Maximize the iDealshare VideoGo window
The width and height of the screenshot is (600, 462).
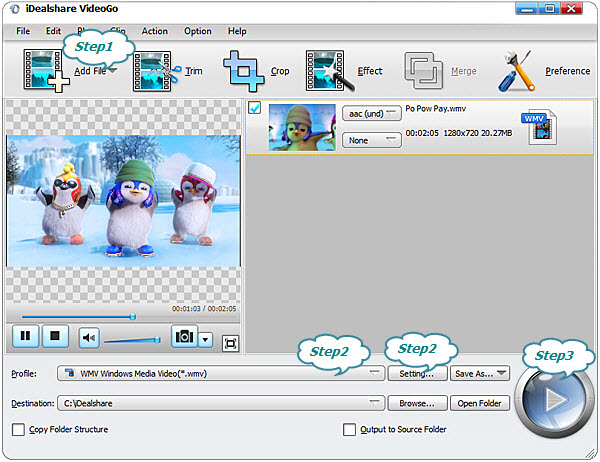(549, 8)
